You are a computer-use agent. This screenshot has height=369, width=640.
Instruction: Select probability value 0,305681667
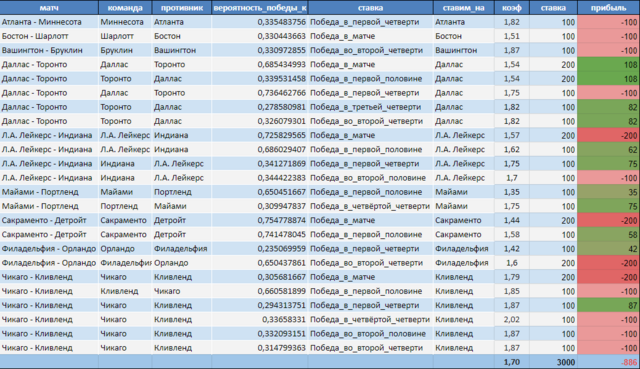point(260,277)
